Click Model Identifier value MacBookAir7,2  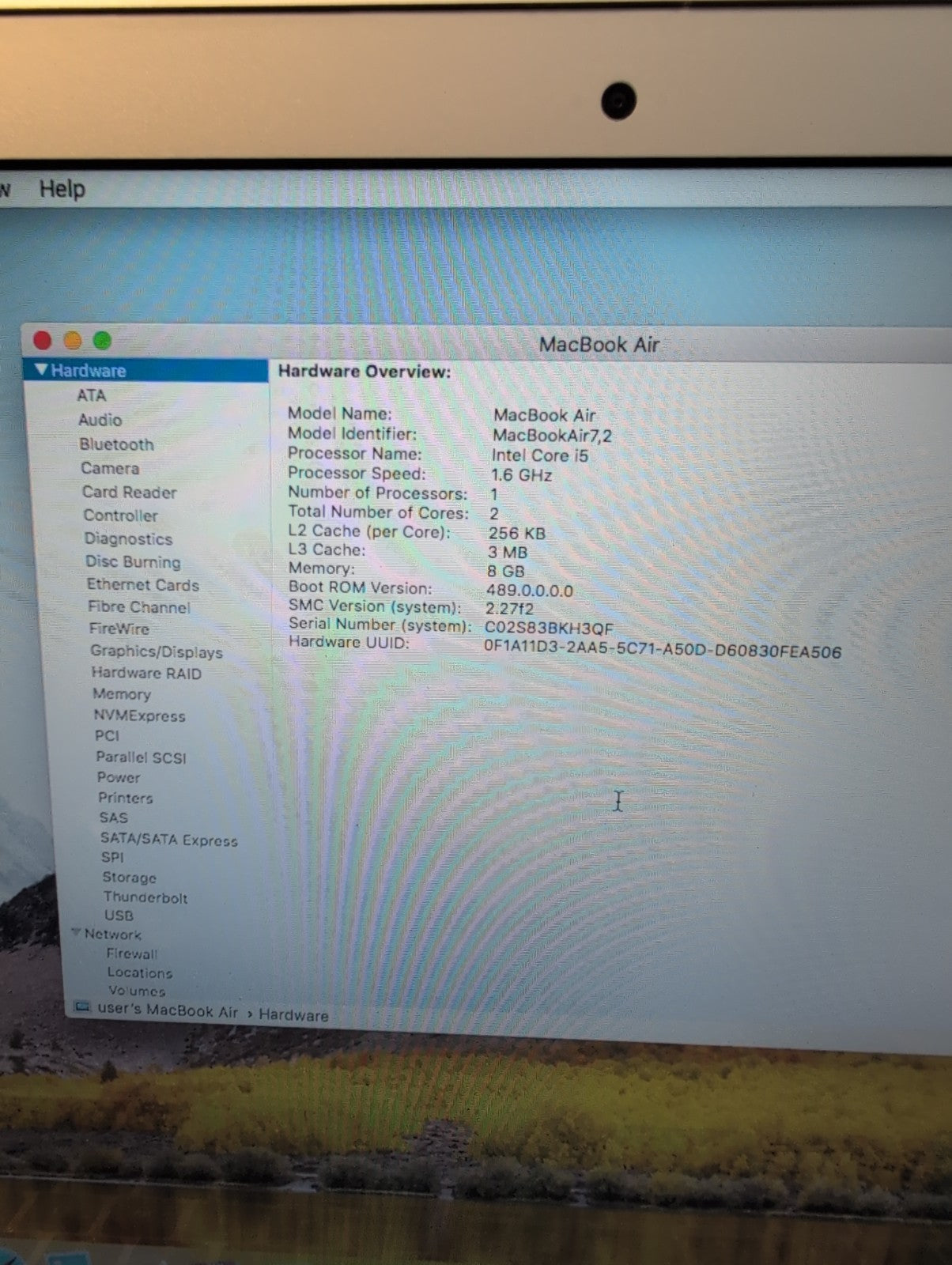(552, 436)
